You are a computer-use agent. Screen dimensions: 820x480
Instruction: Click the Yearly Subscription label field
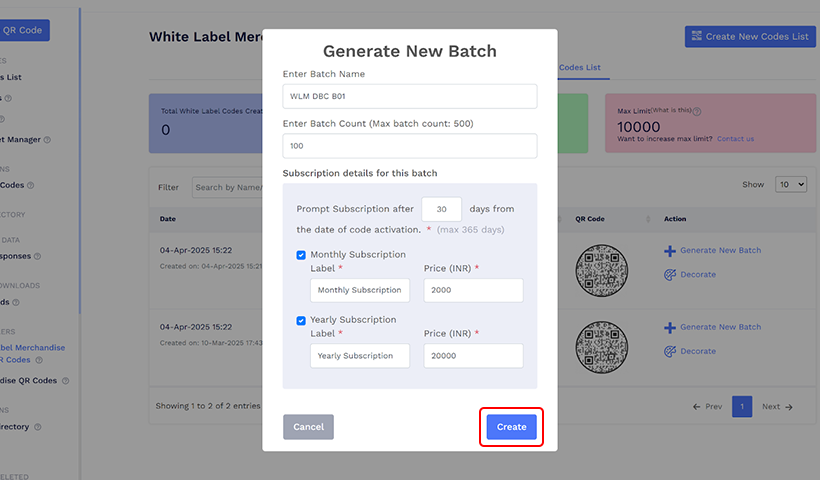(360, 356)
